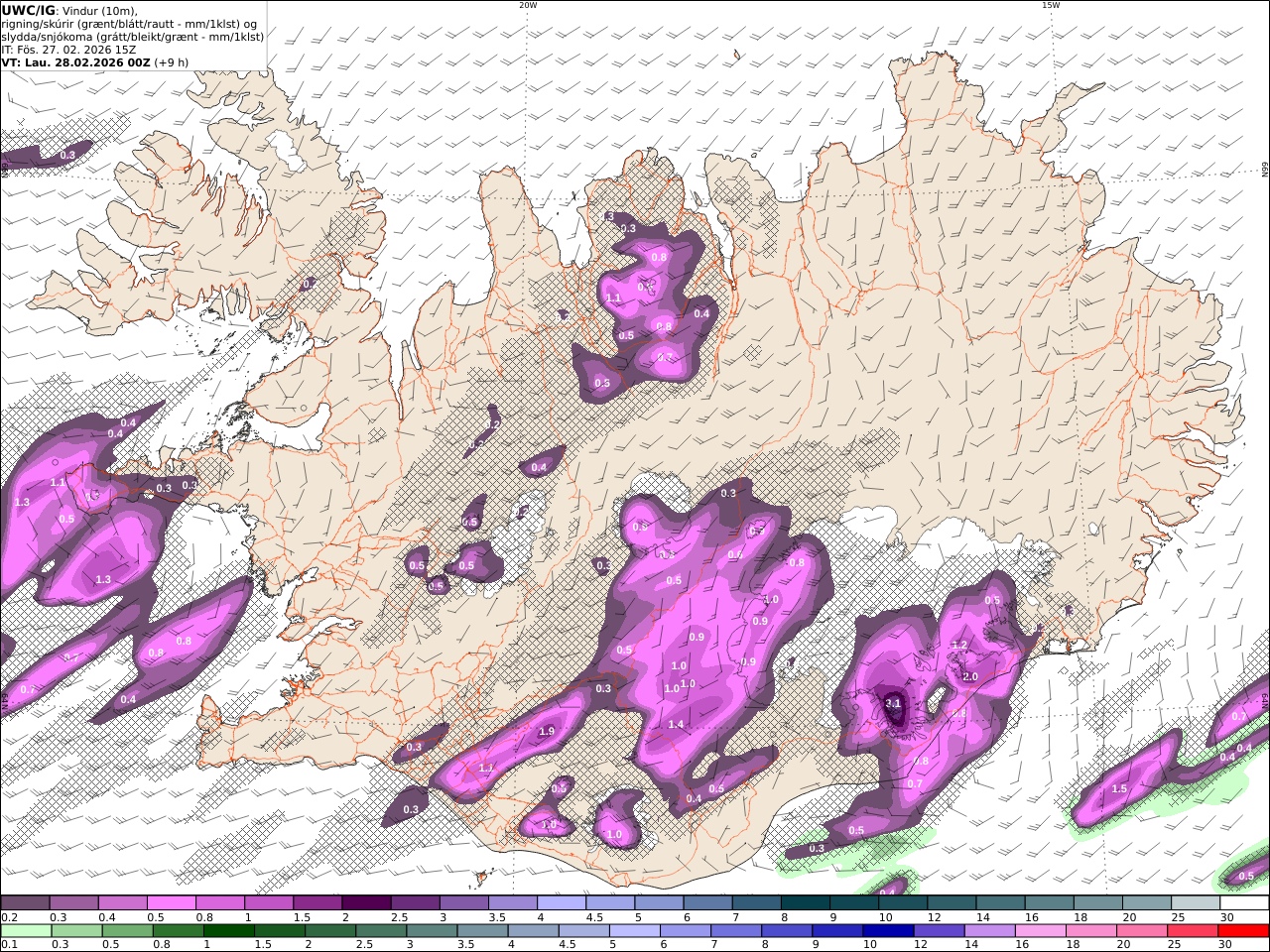This screenshot has height=952, width=1270.
Task: Click the bright red 30 swatch in lower legend row
Action: [1243, 931]
